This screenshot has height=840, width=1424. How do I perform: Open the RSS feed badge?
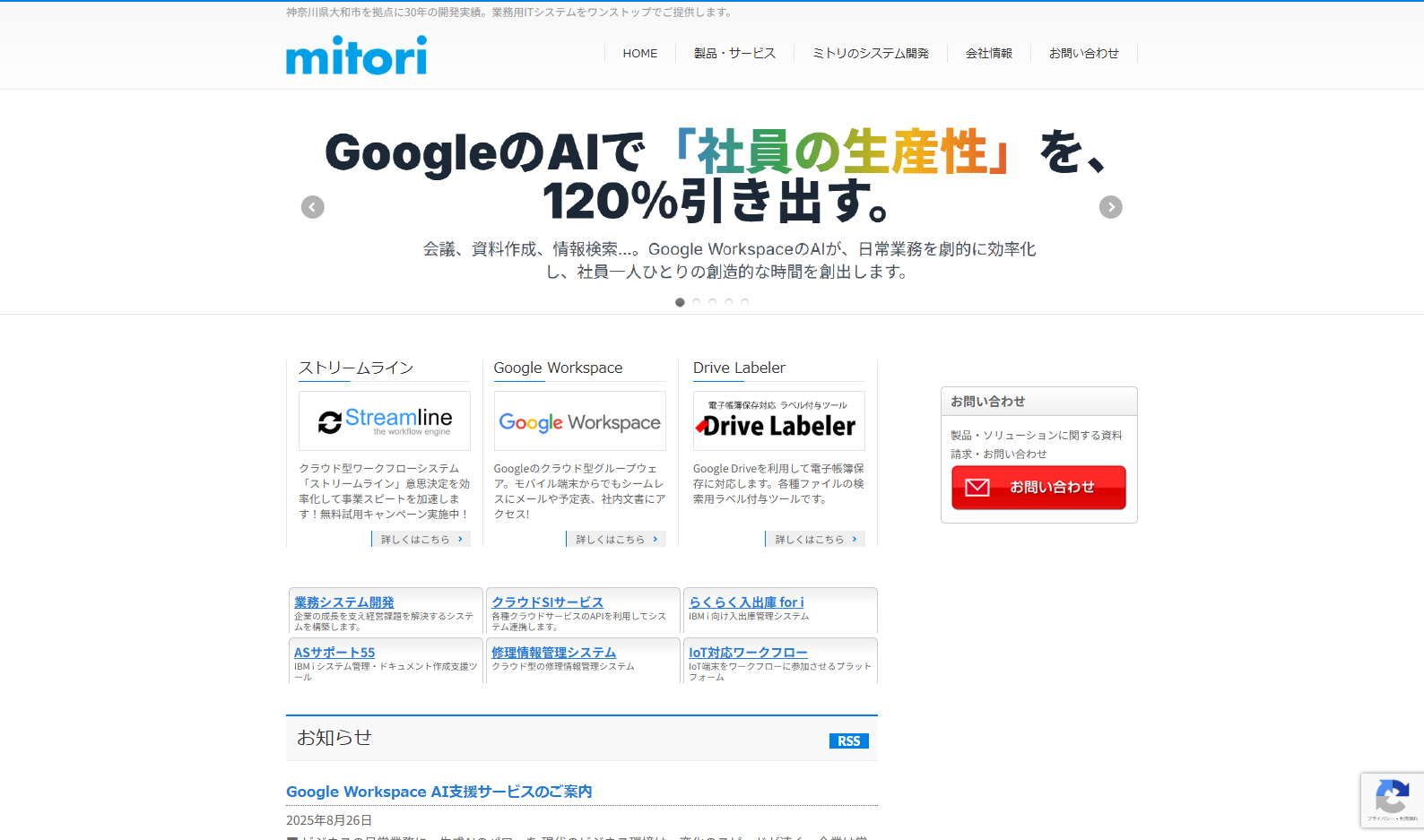point(848,740)
